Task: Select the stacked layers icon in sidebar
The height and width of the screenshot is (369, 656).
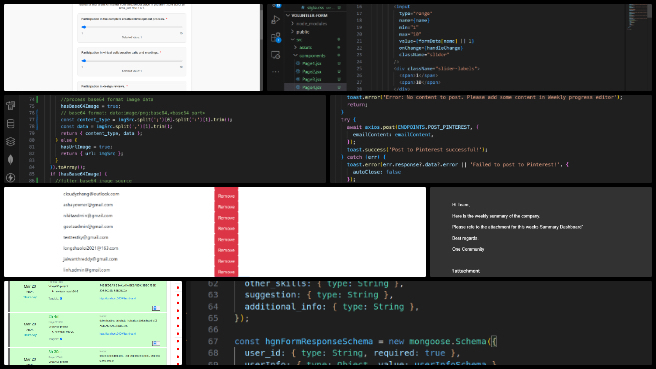Action: tap(11, 141)
